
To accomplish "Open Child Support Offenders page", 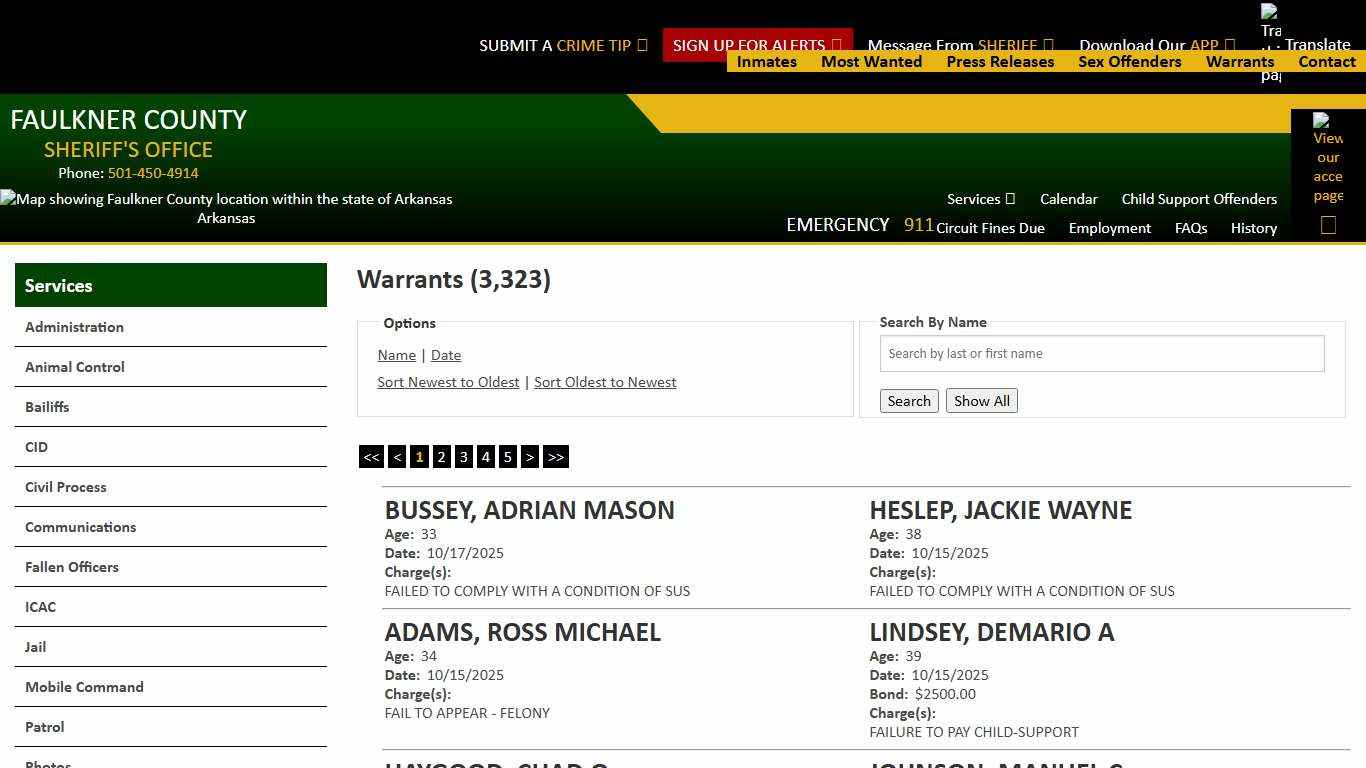I will (1199, 199).
